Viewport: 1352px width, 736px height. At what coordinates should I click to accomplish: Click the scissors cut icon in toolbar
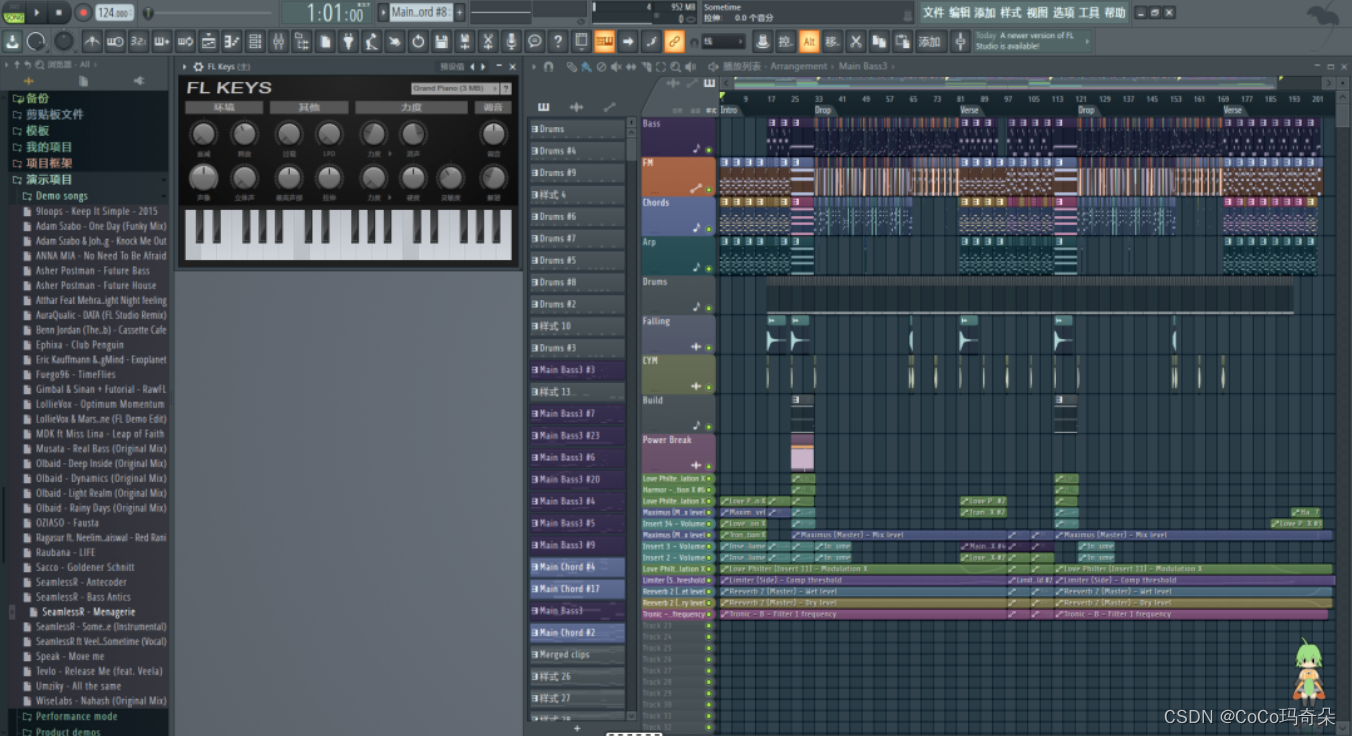click(856, 42)
